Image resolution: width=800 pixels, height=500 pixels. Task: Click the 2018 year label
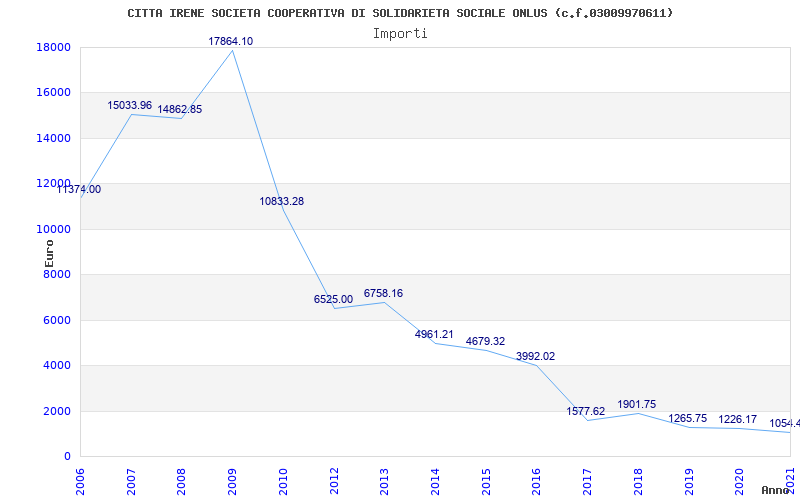tap(638, 482)
